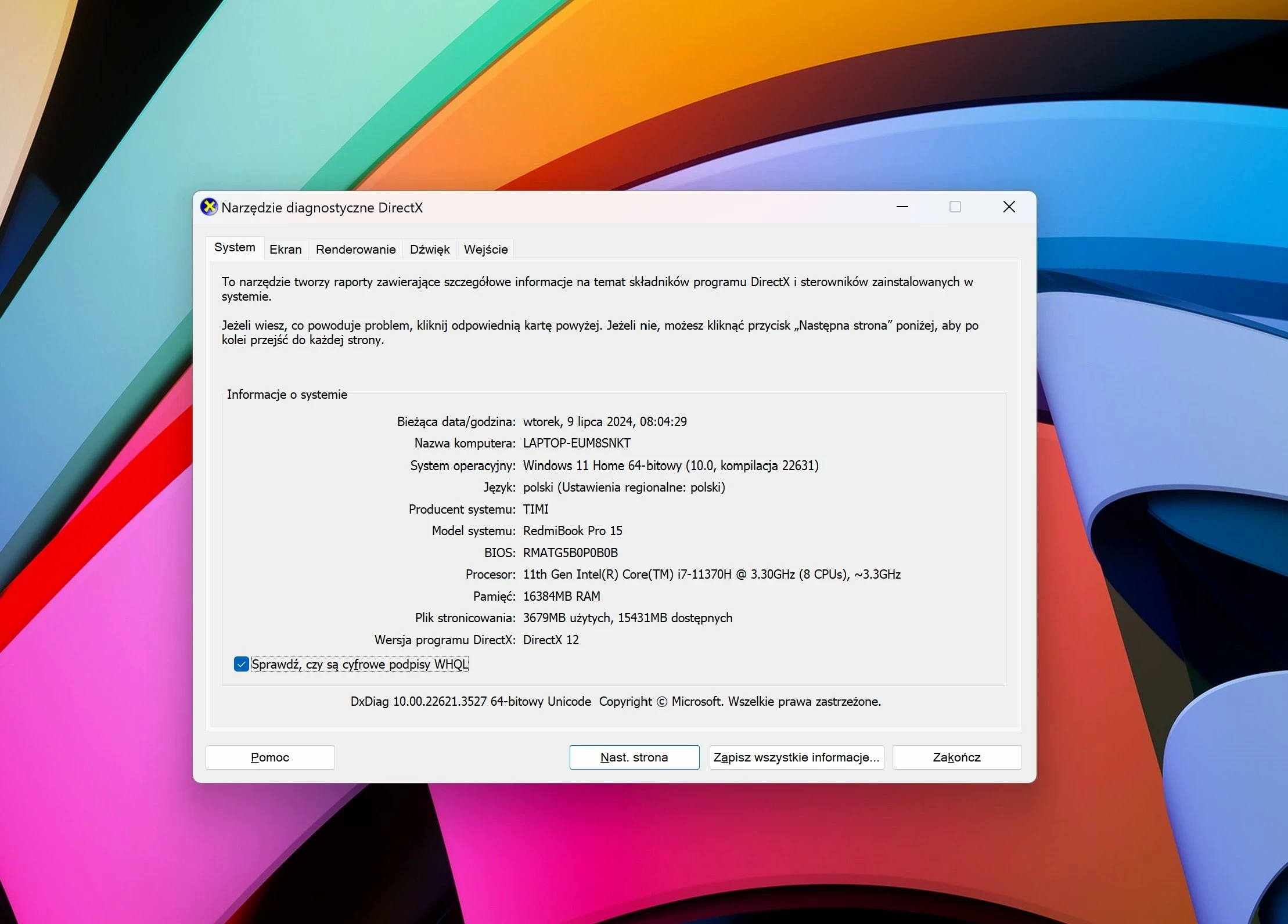Click the system manufacturer value TIMI

[536, 509]
